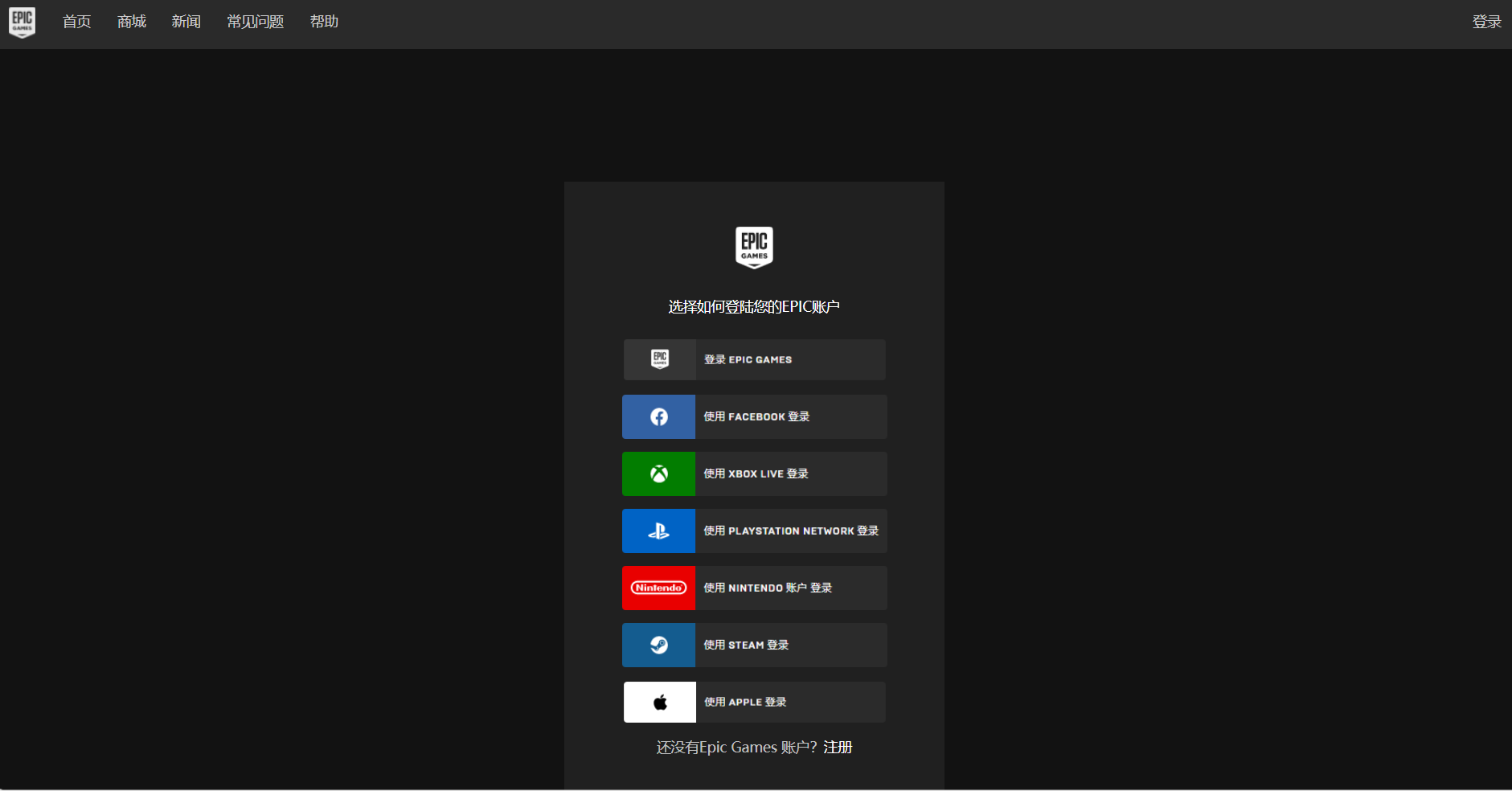Open 常见问题 FAQ in the navbar

click(255, 22)
